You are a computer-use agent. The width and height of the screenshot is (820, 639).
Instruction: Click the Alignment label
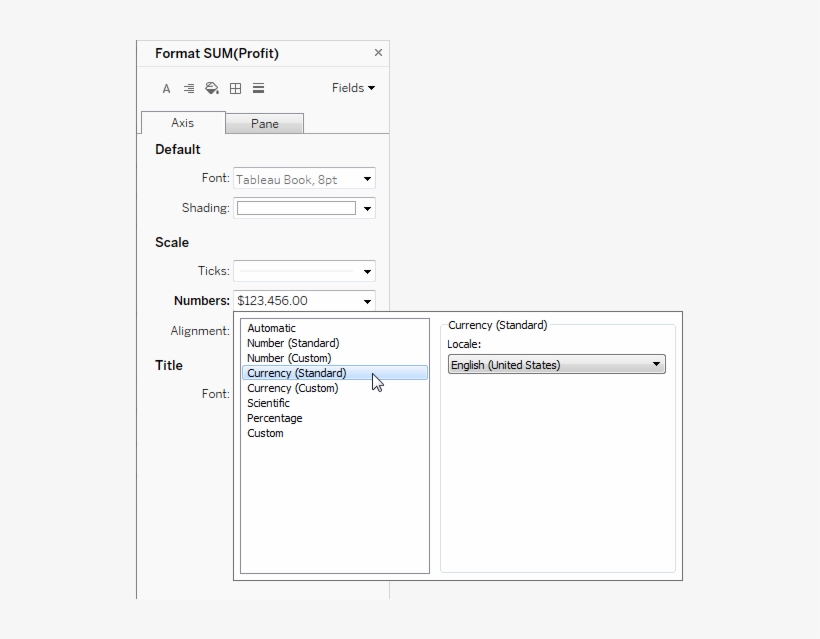pos(200,331)
